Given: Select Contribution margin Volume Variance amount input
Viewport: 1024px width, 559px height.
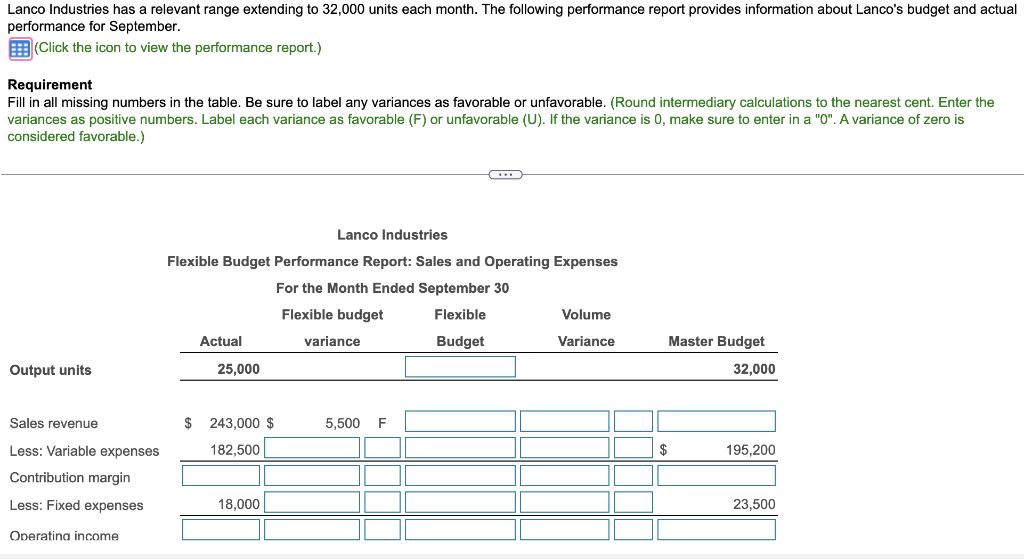Looking at the screenshot, I should (x=564, y=475).
